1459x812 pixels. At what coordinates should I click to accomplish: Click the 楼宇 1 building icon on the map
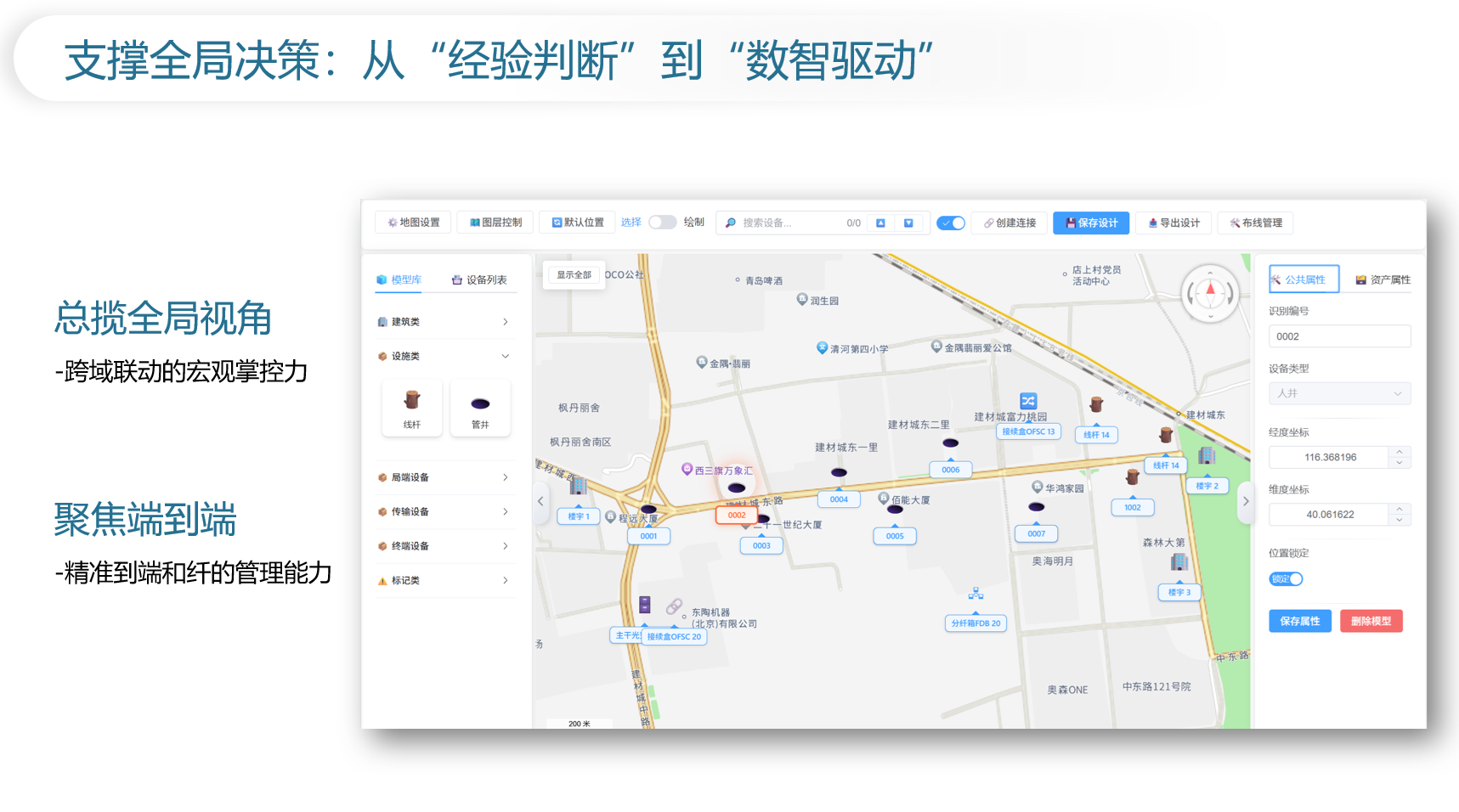(578, 486)
